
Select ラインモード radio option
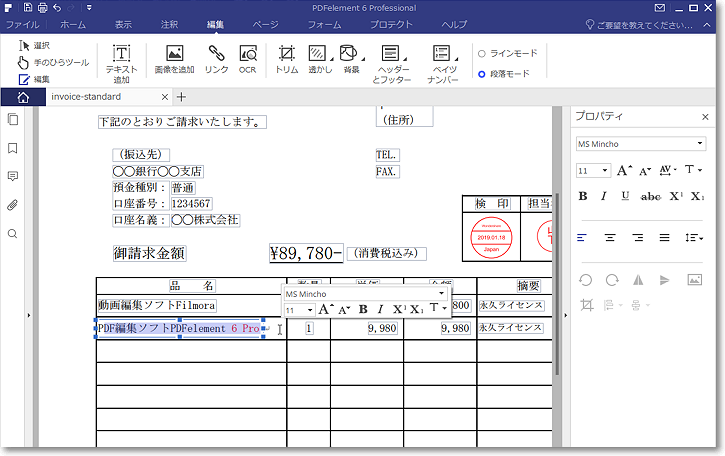tap(508, 54)
